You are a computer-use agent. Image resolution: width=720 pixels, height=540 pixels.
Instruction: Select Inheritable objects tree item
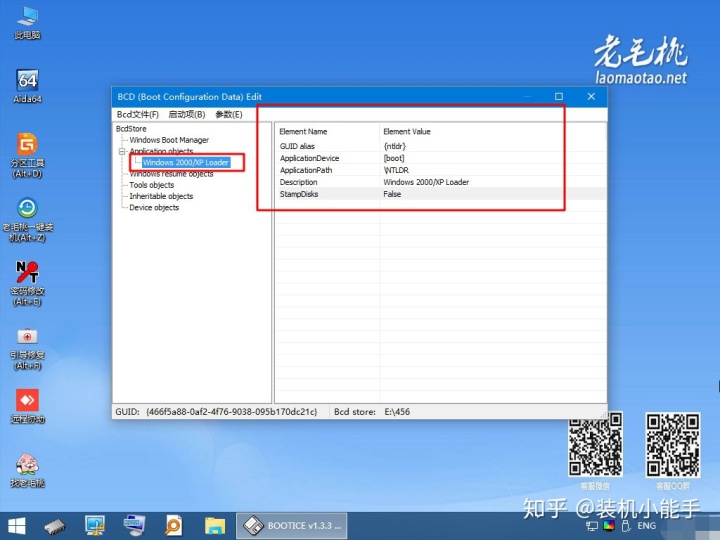click(161, 196)
